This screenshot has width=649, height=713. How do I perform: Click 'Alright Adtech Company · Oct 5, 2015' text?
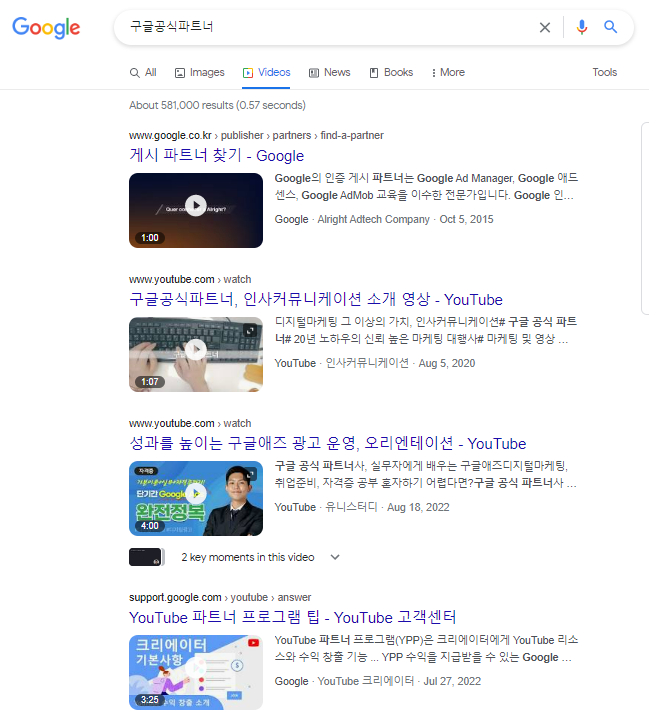pyautogui.click(x=405, y=219)
